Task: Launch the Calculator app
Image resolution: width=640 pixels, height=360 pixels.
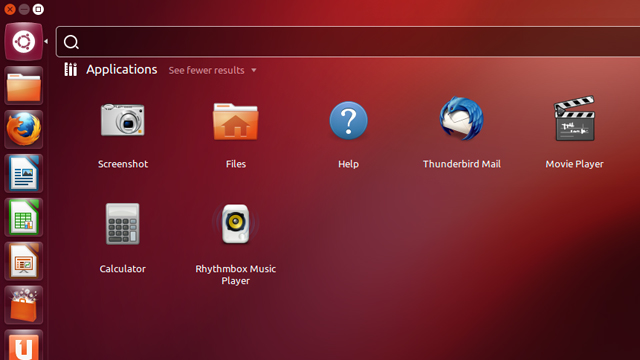Action: pos(122,224)
